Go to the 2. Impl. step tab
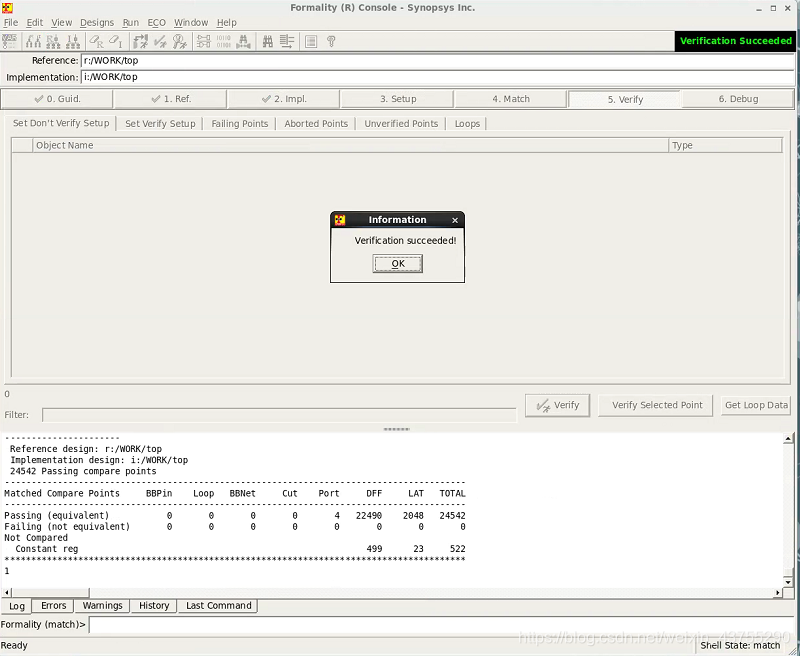The image size is (800, 656). tap(284, 99)
